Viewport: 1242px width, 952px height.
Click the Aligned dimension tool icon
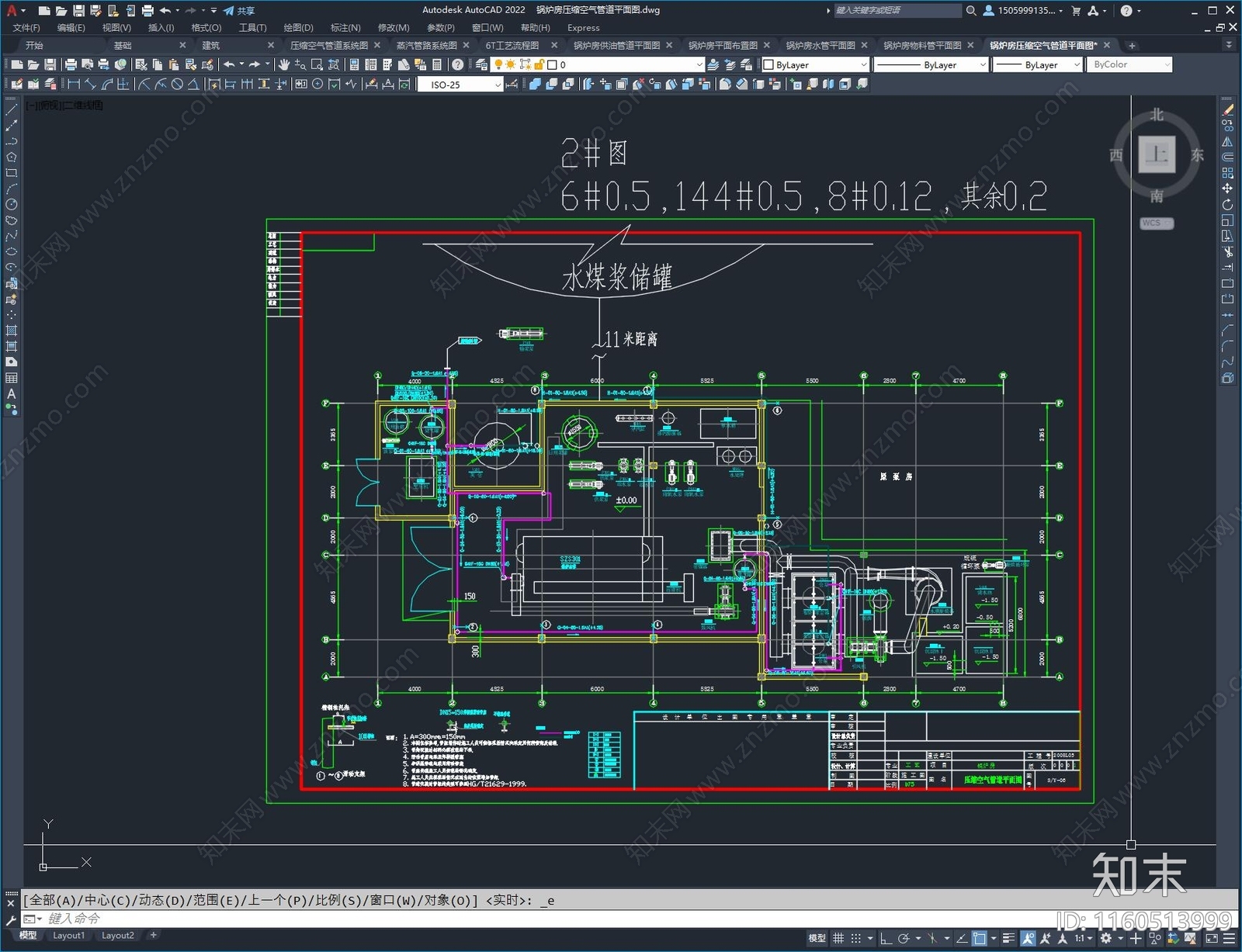point(90,84)
